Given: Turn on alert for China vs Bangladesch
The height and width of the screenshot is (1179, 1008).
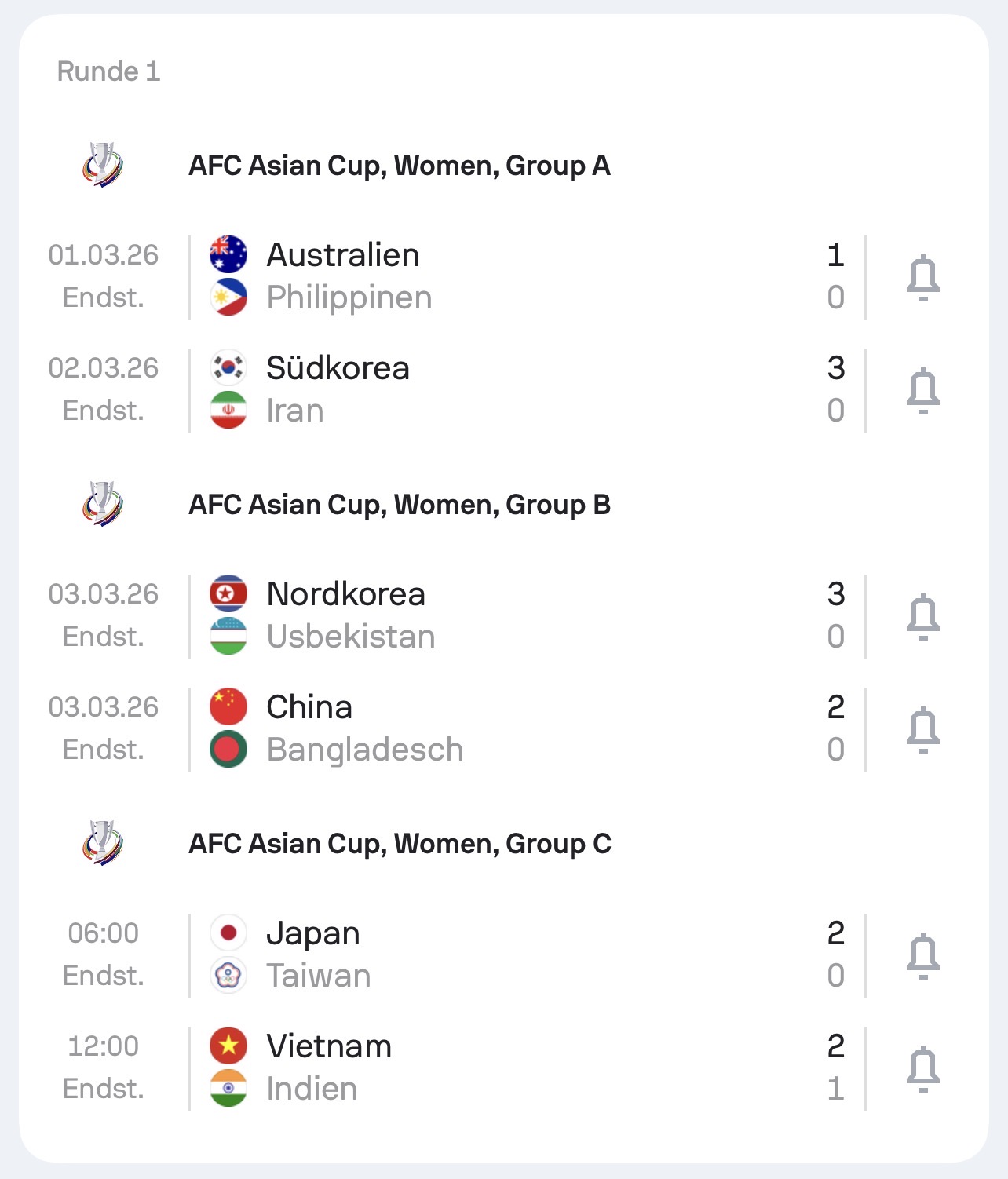Looking at the screenshot, I should (922, 730).
